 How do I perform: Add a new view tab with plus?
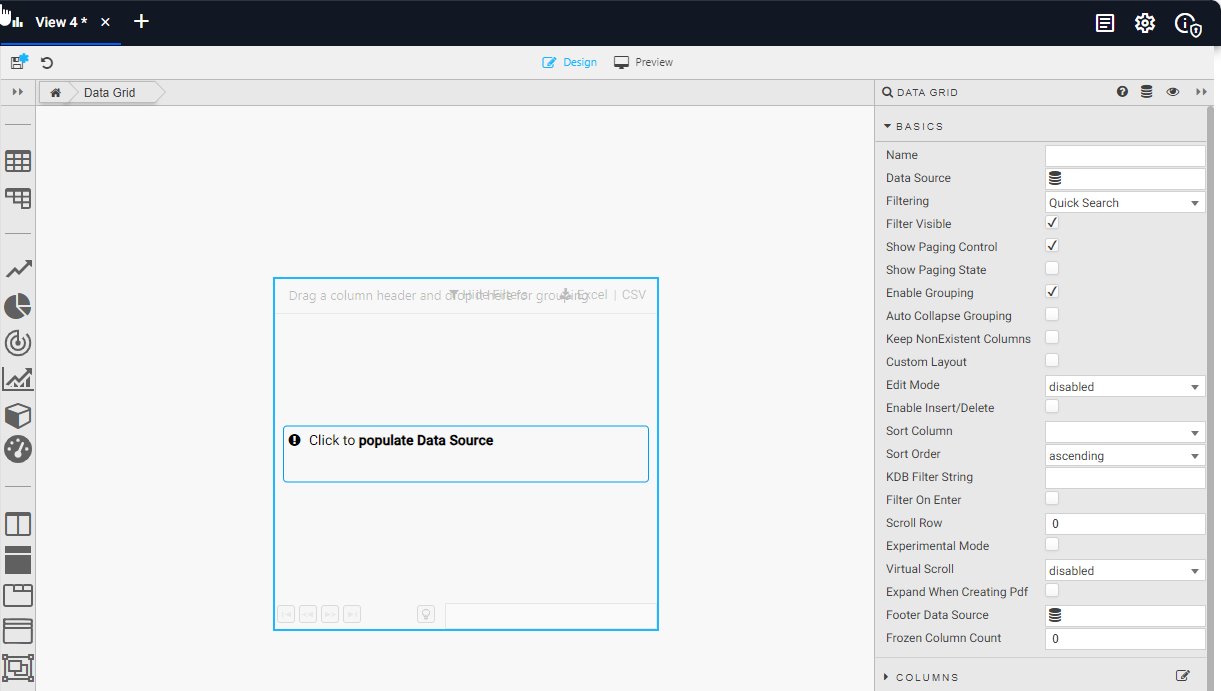pyautogui.click(x=141, y=21)
